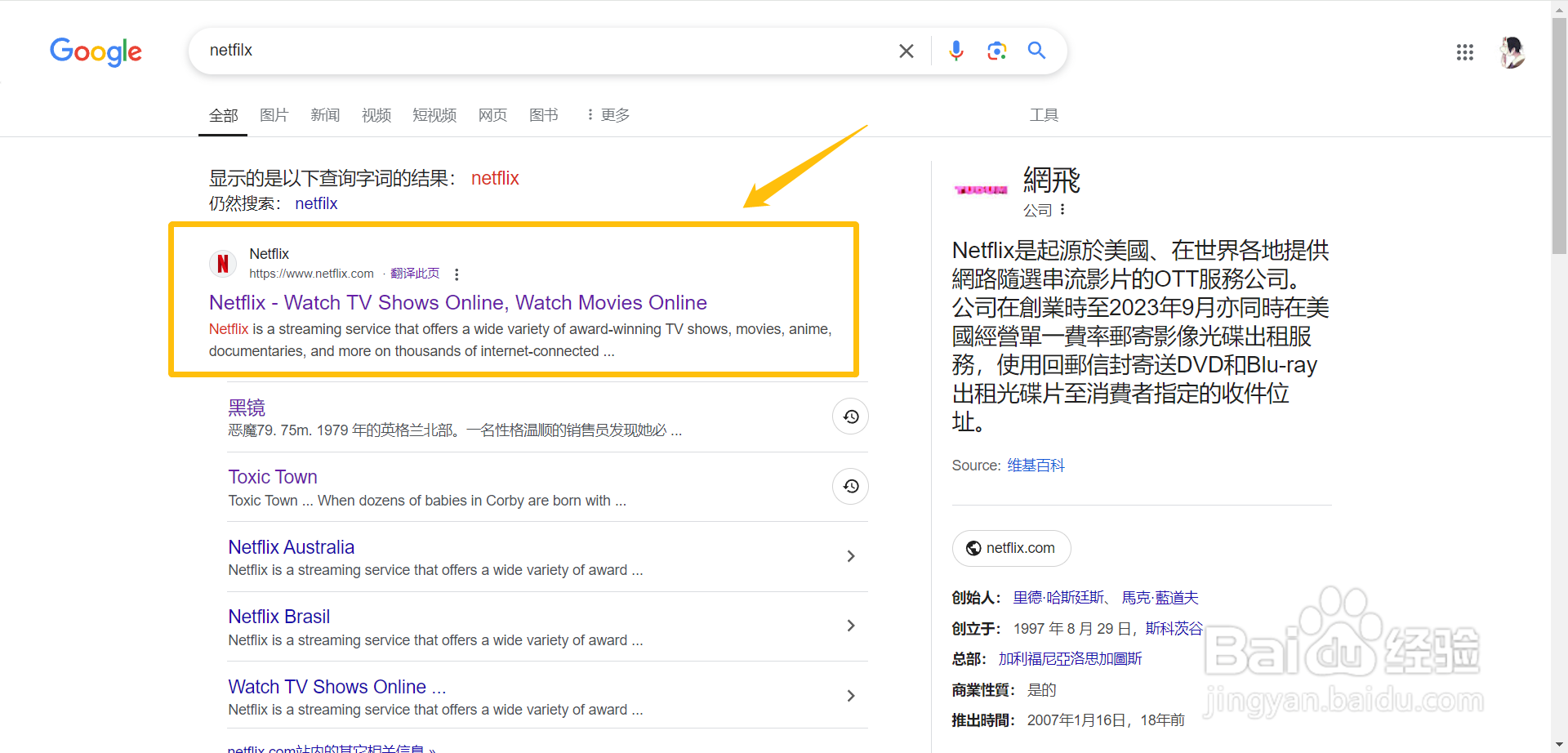Click headquarters 加利福尼亞洛思加圖斯 link
The width and height of the screenshot is (1568, 753).
pyautogui.click(x=1070, y=659)
